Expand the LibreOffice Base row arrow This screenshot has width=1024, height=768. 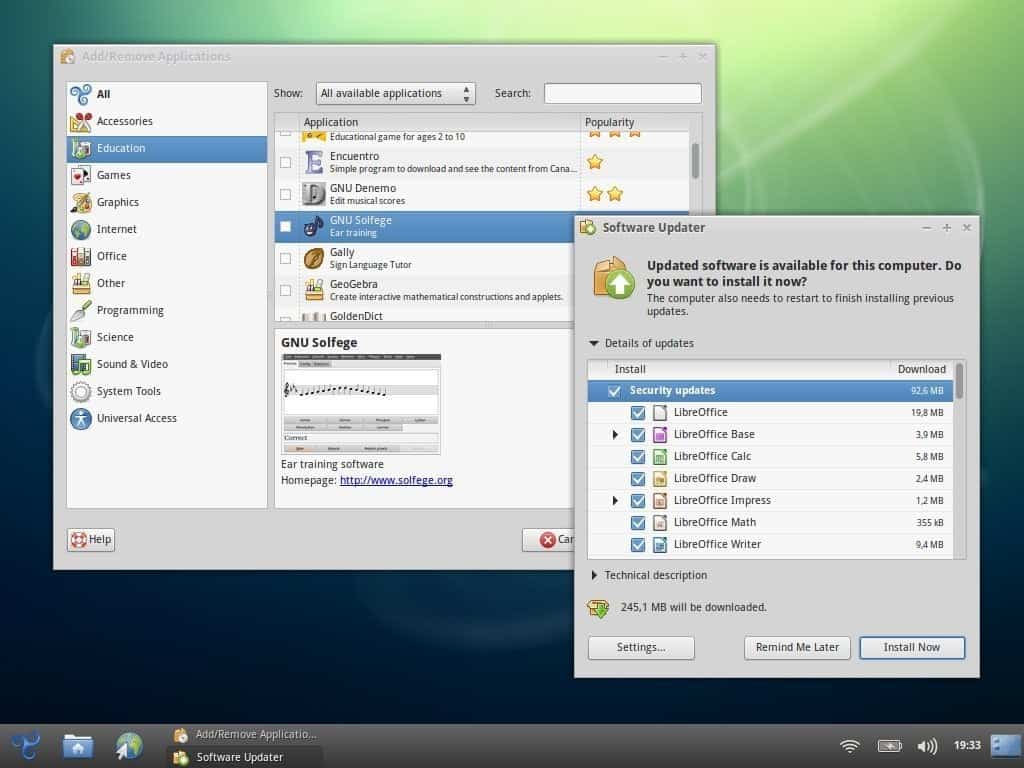click(x=615, y=434)
